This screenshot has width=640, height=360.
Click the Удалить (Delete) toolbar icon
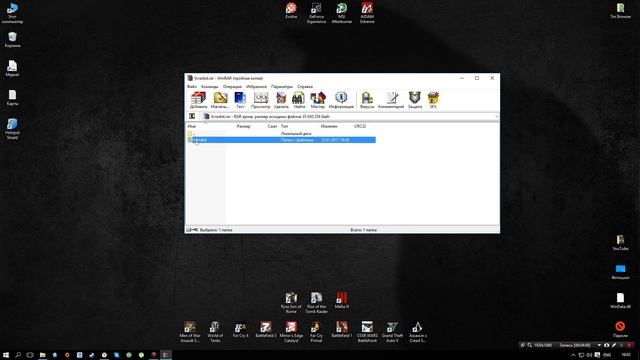pyautogui.click(x=281, y=100)
